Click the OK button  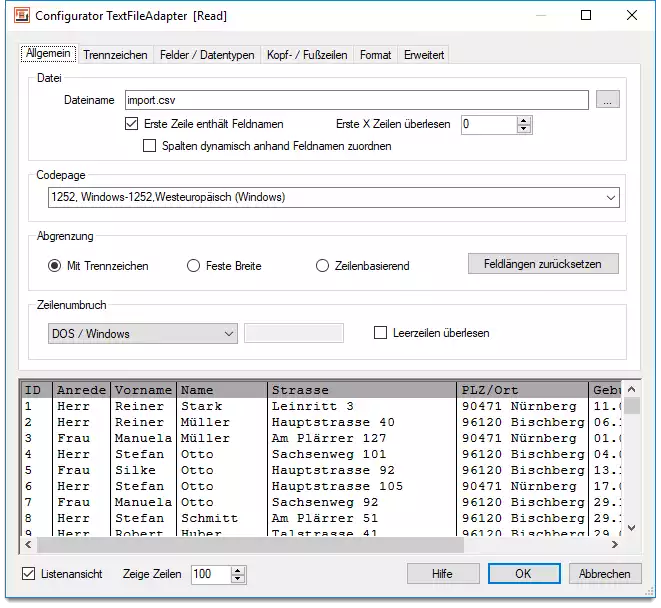tap(523, 574)
